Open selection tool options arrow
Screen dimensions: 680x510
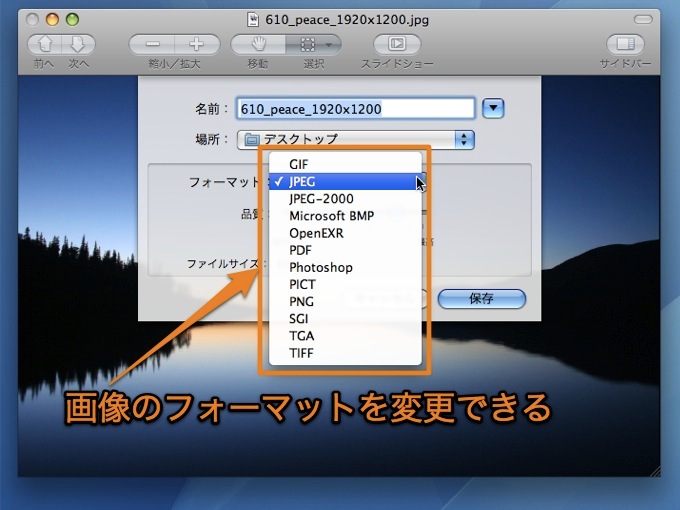[330, 44]
